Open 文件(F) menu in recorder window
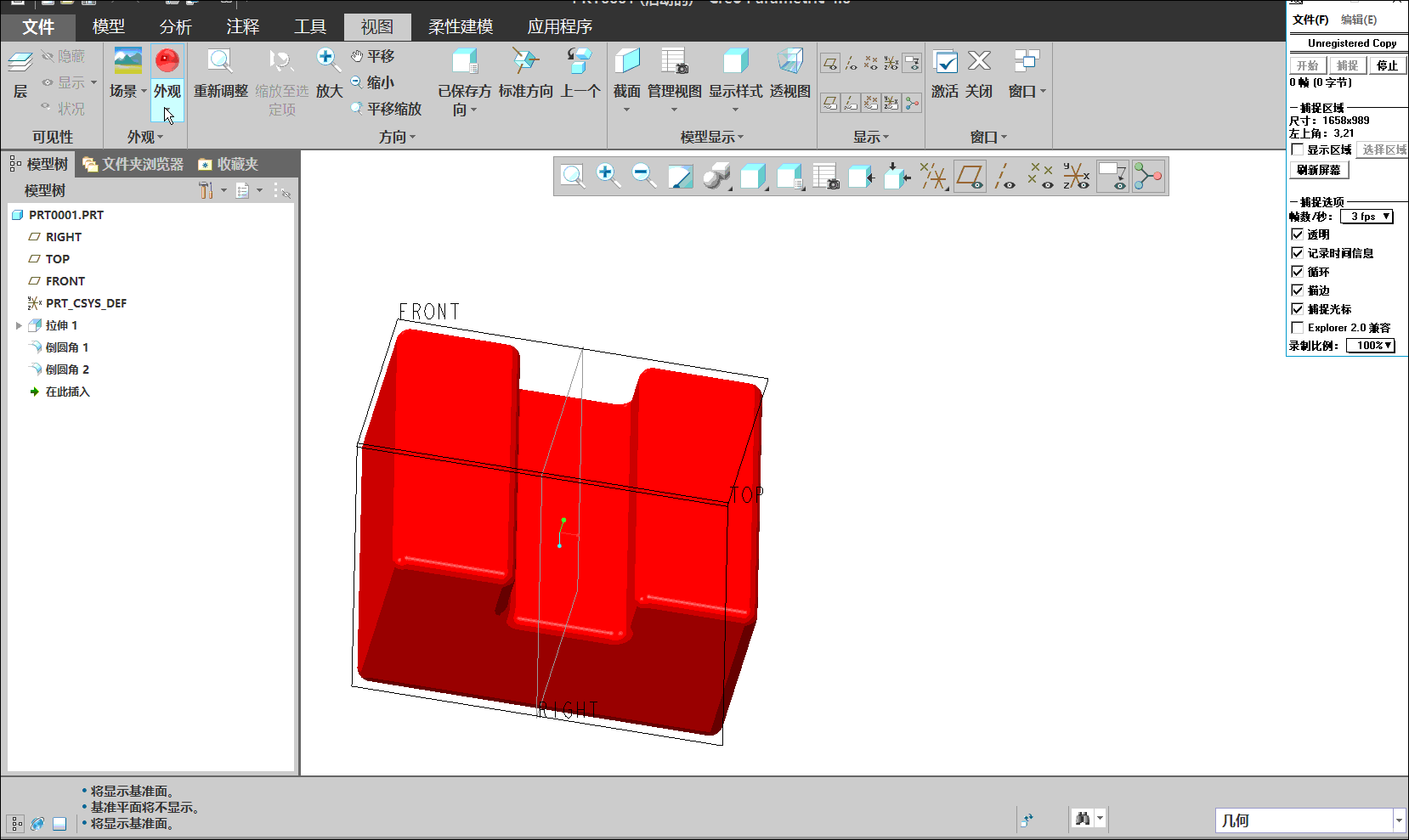Screen dimensions: 1409x840 [x=1310, y=20]
